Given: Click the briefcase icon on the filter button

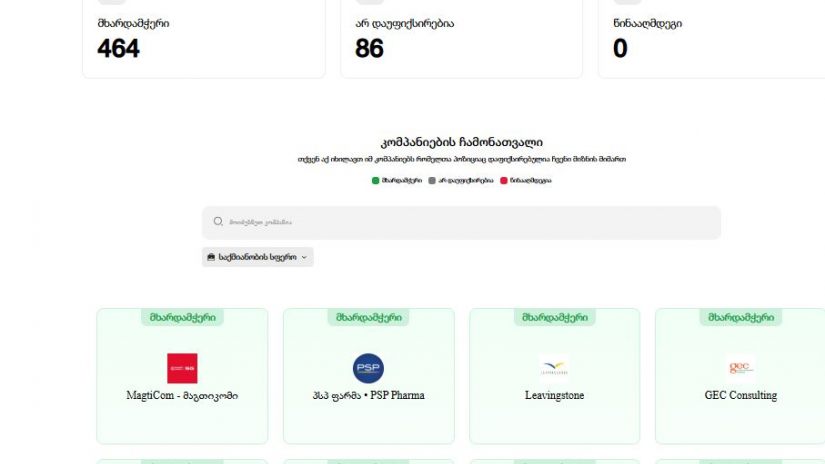Looking at the screenshot, I should pyautogui.click(x=211, y=257).
